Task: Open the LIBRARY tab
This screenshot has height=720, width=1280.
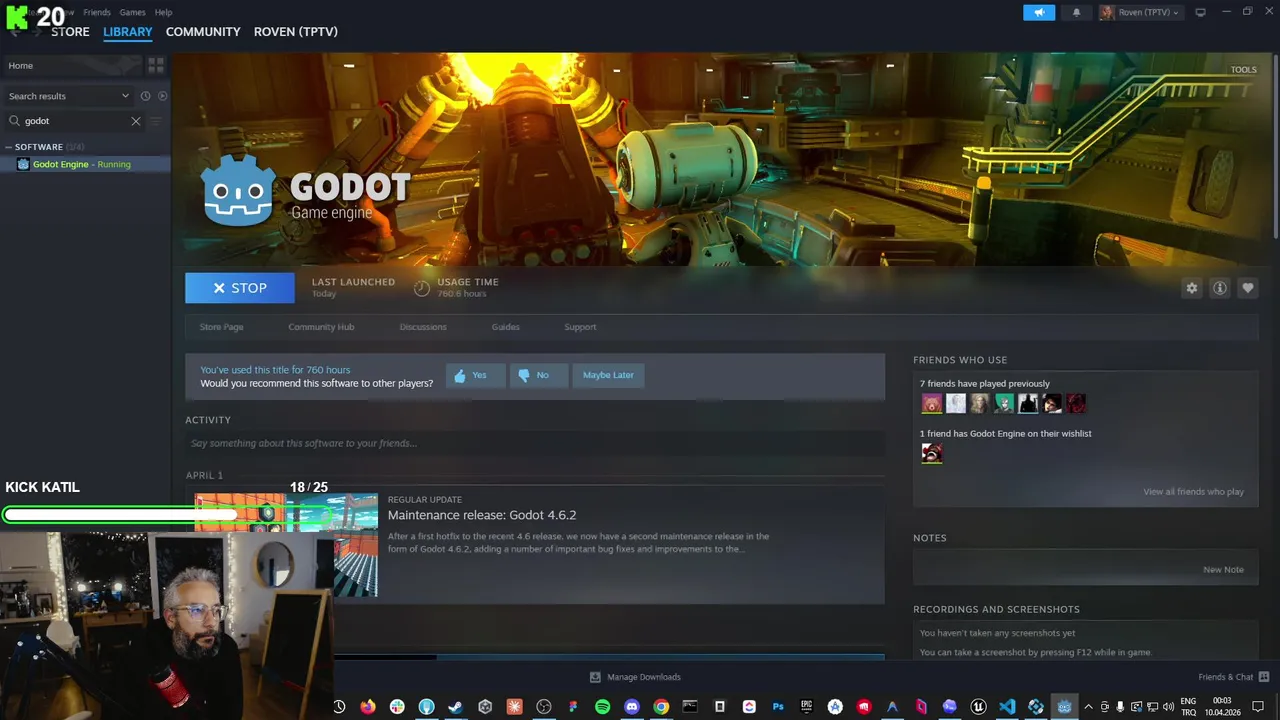Action: point(128,32)
